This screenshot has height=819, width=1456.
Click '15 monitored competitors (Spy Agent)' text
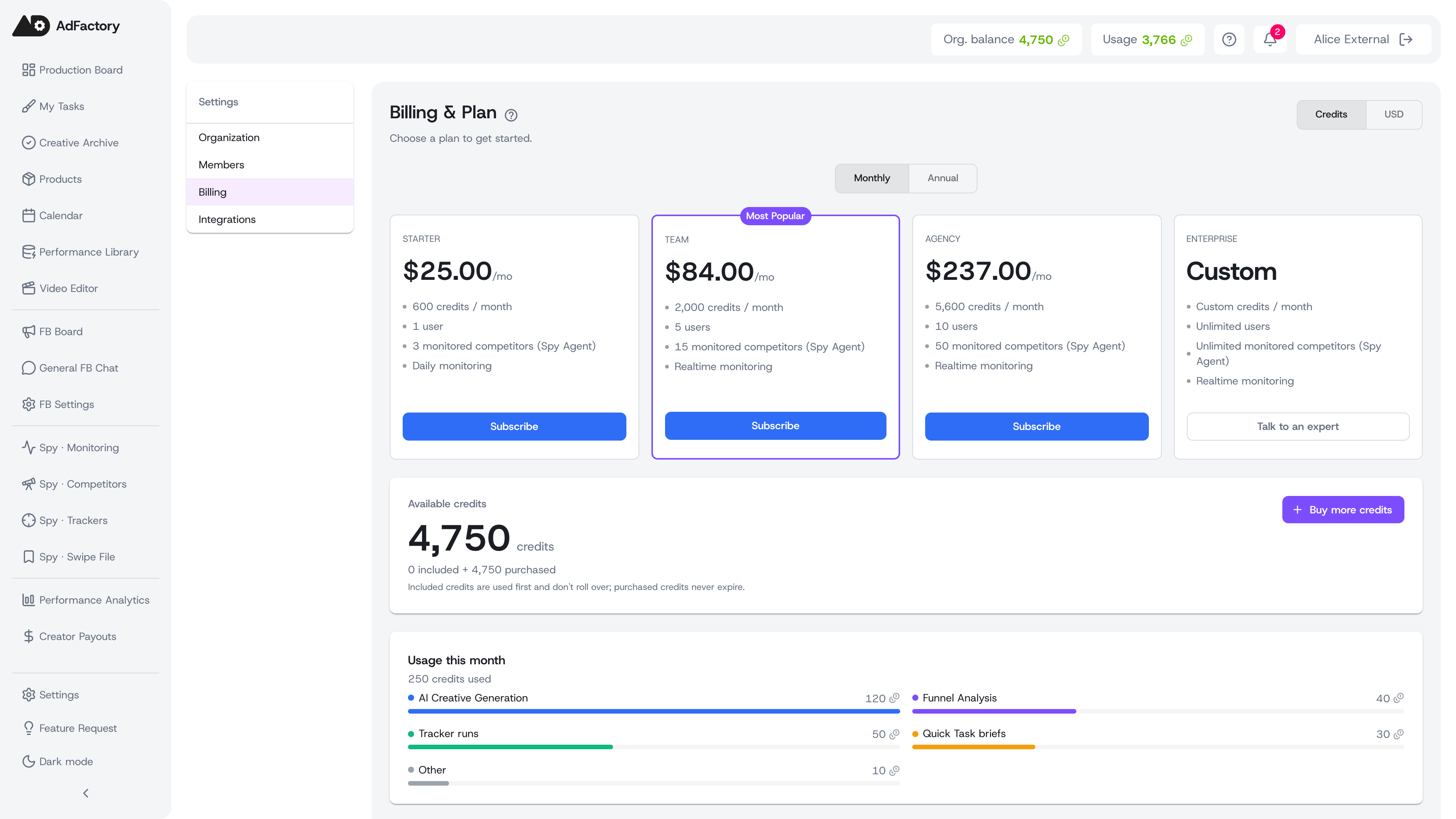769,347
